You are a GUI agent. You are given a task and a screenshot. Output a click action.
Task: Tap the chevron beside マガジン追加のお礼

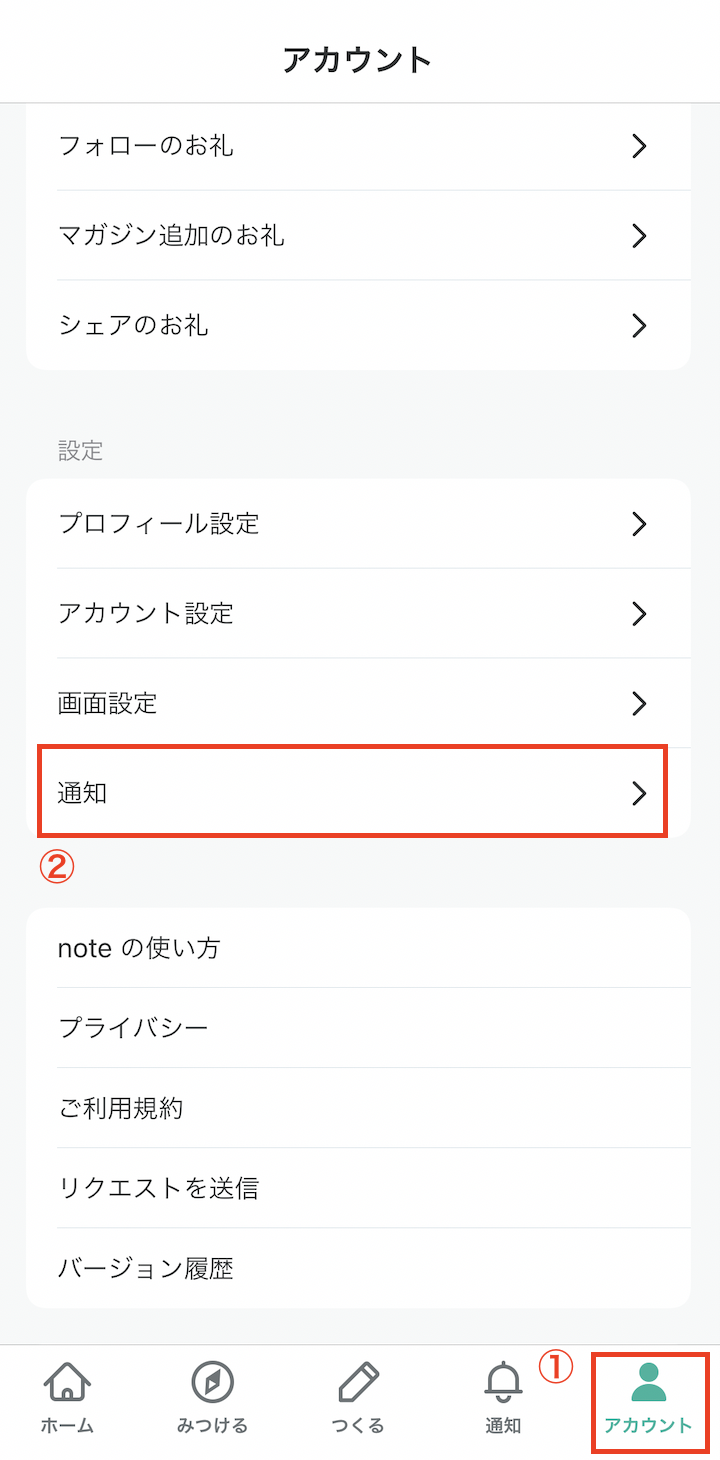[x=640, y=236]
